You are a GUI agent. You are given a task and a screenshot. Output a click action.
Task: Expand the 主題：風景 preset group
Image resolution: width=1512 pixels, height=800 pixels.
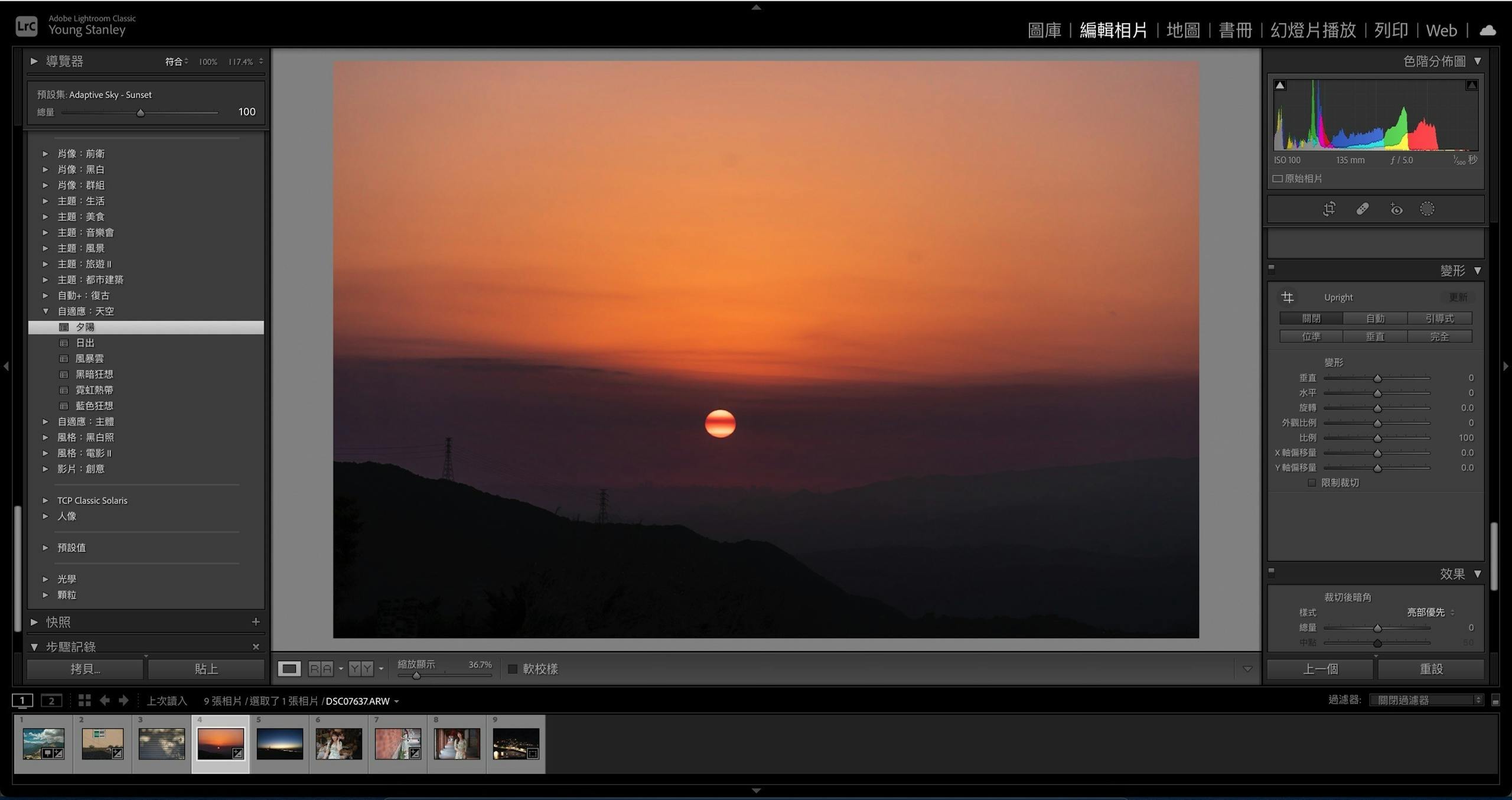[45, 248]
